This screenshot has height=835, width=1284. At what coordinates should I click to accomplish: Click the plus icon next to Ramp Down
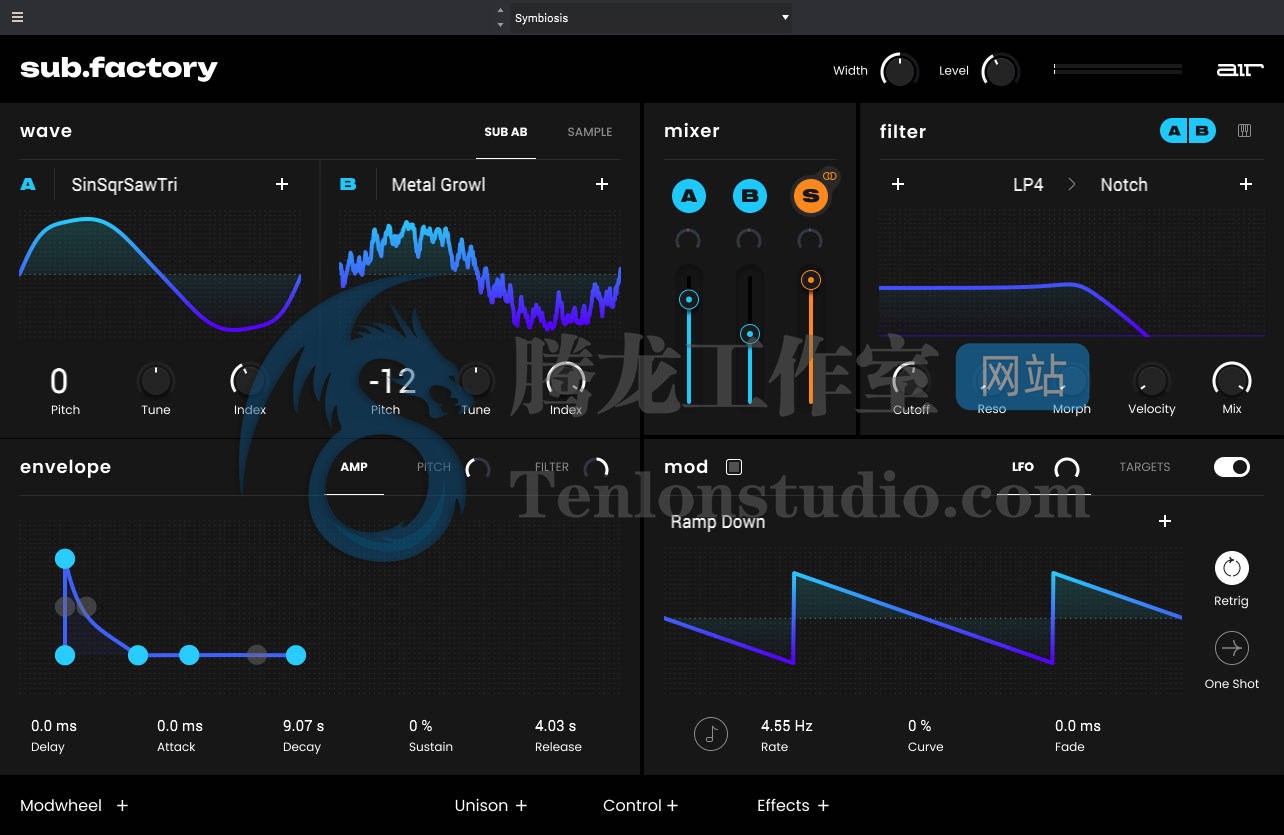[x=1164, y=521]
